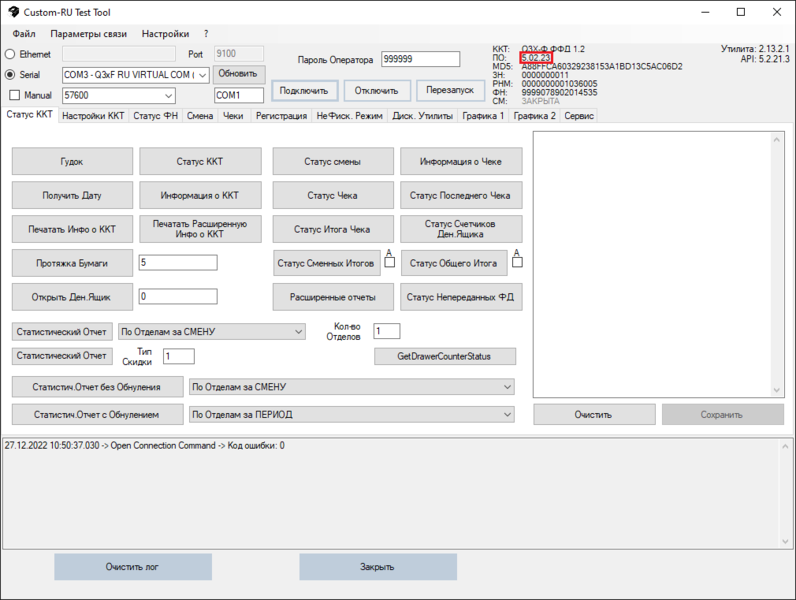This screenshot has height=600, width=796.
Task: Click the Очистить лог button
Action: pos(133,567)
